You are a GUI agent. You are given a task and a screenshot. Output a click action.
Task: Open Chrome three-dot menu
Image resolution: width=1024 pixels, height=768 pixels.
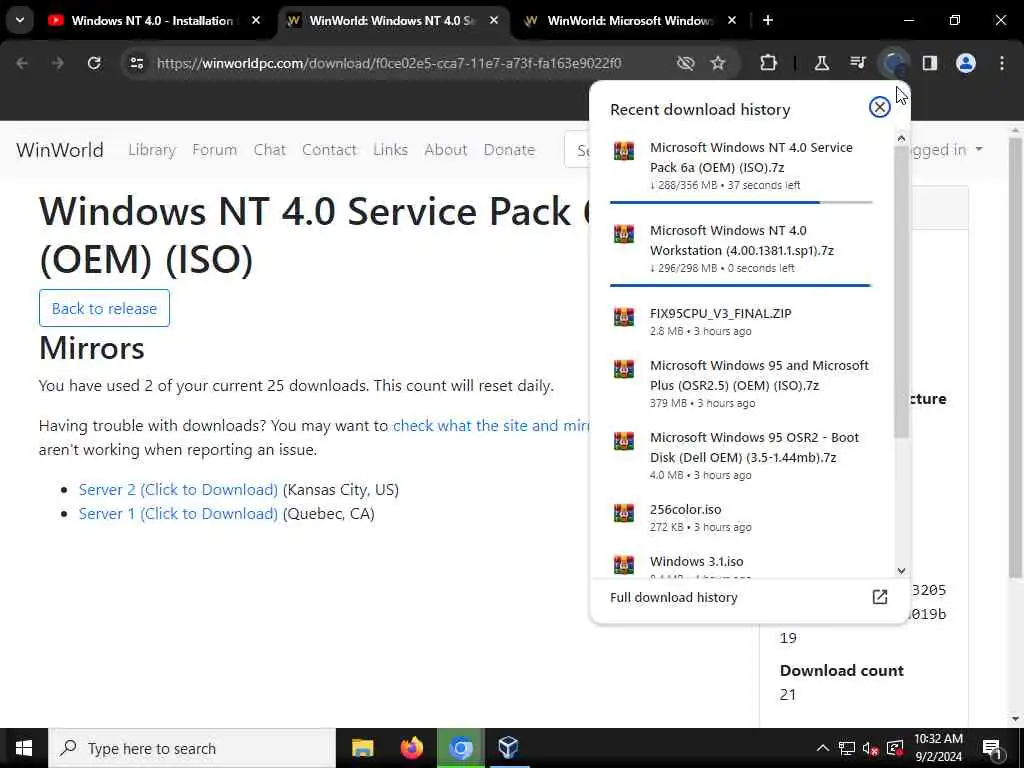(1002, 63)
